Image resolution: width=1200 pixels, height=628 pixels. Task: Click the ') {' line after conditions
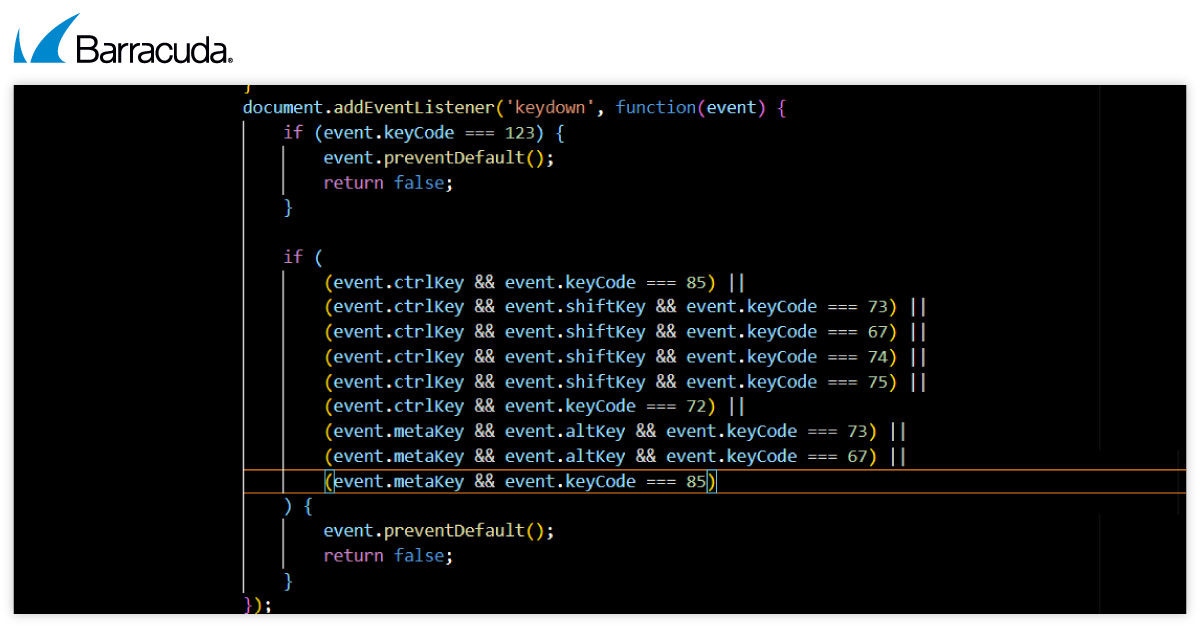pos(298,506)
